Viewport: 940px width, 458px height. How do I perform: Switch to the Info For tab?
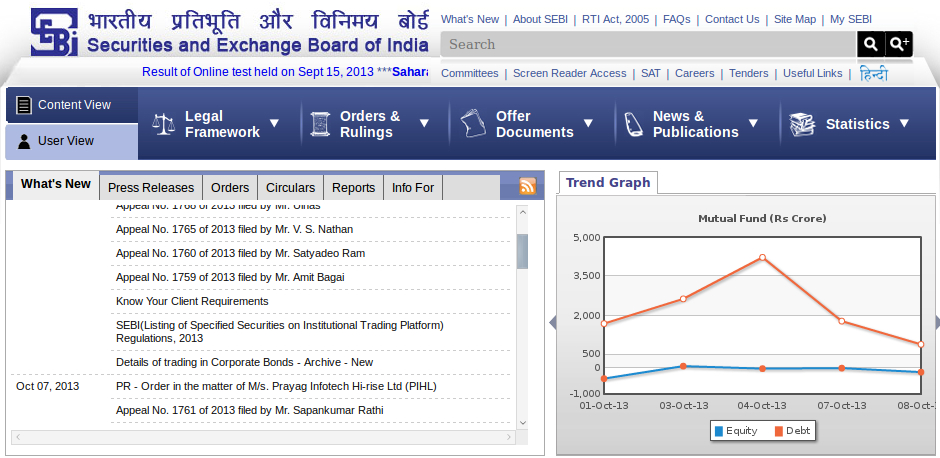coord(413,188)
